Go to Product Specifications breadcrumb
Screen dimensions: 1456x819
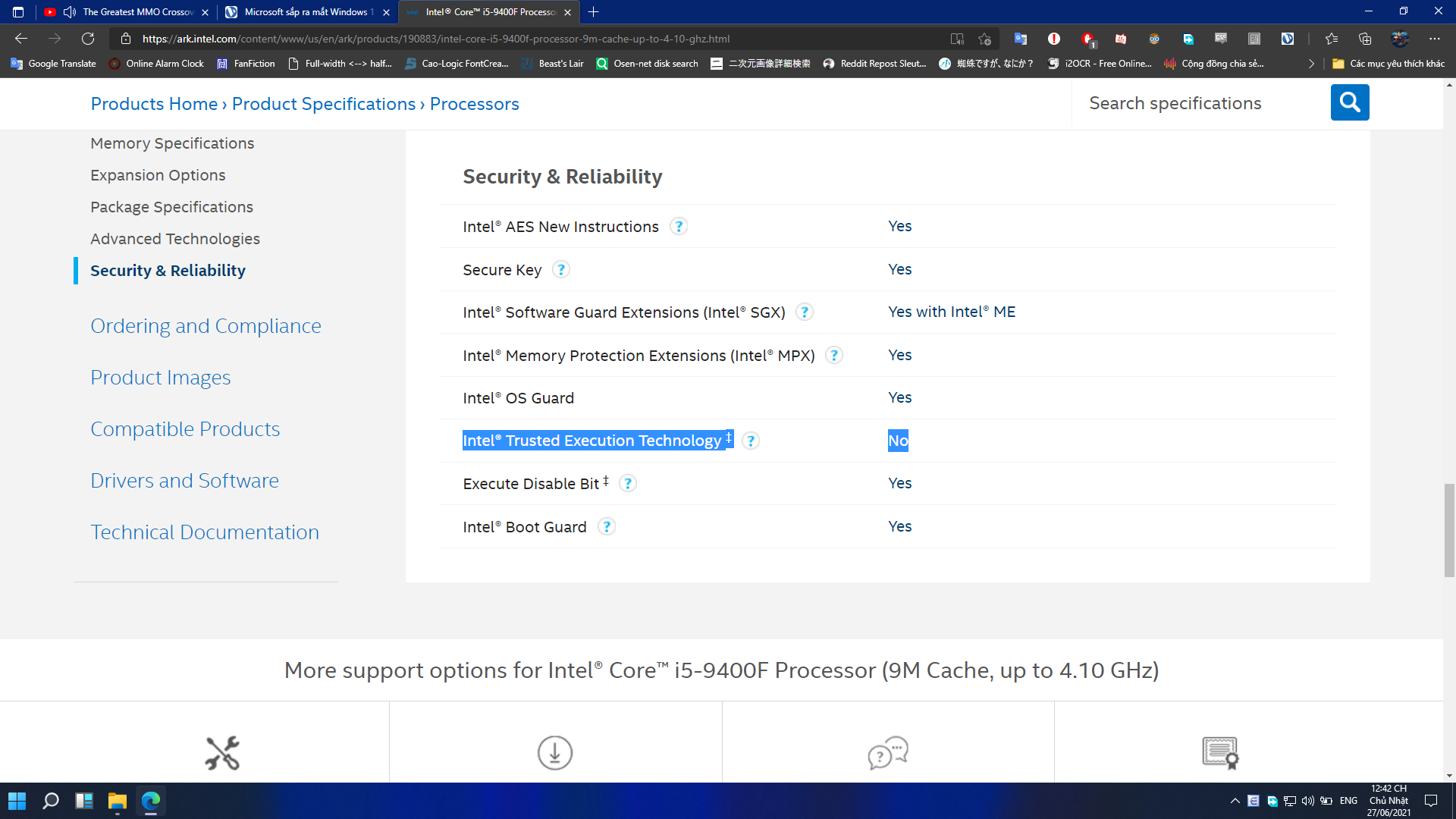324,104
